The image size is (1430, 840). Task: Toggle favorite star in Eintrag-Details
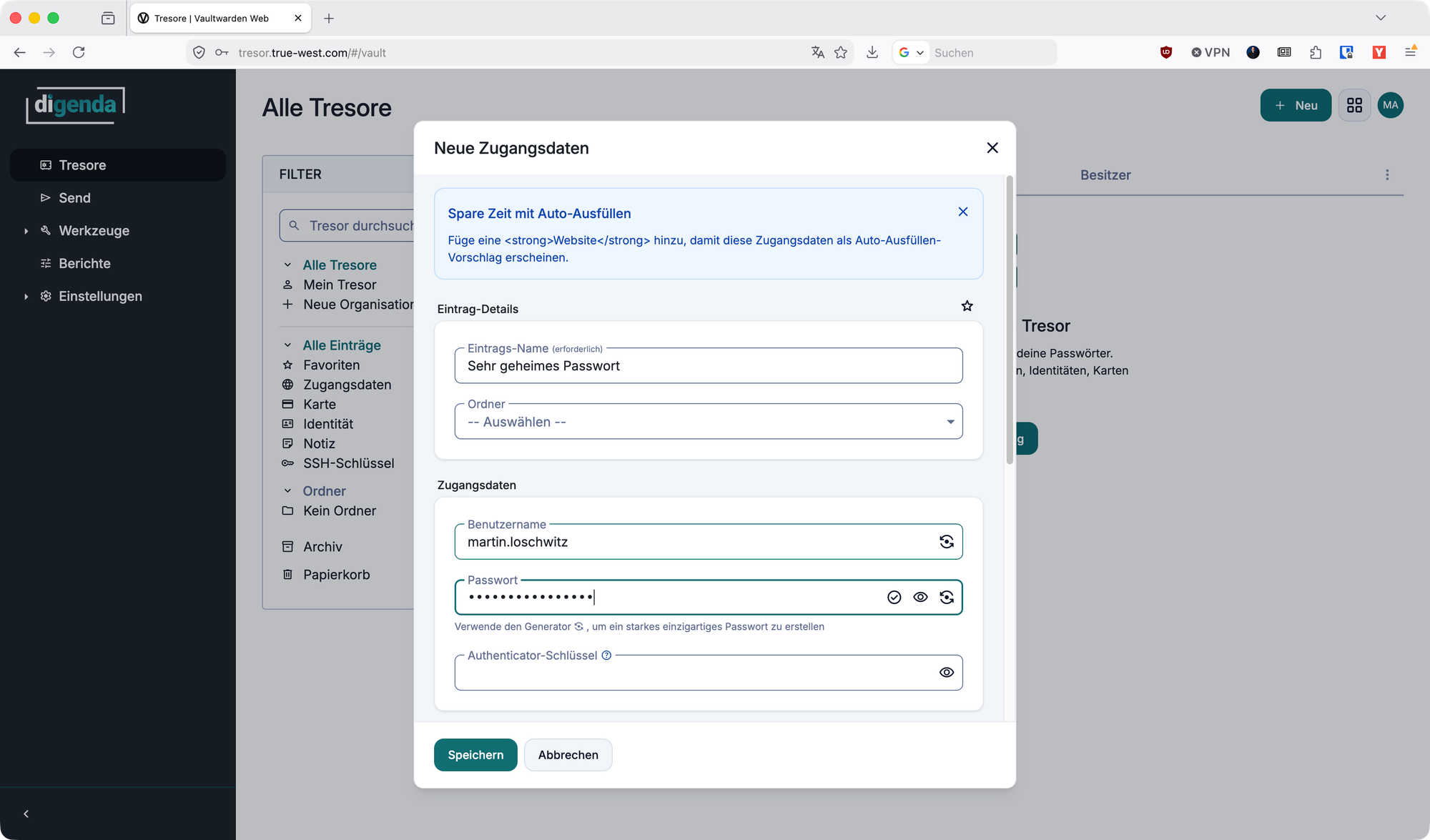point(967,306)
